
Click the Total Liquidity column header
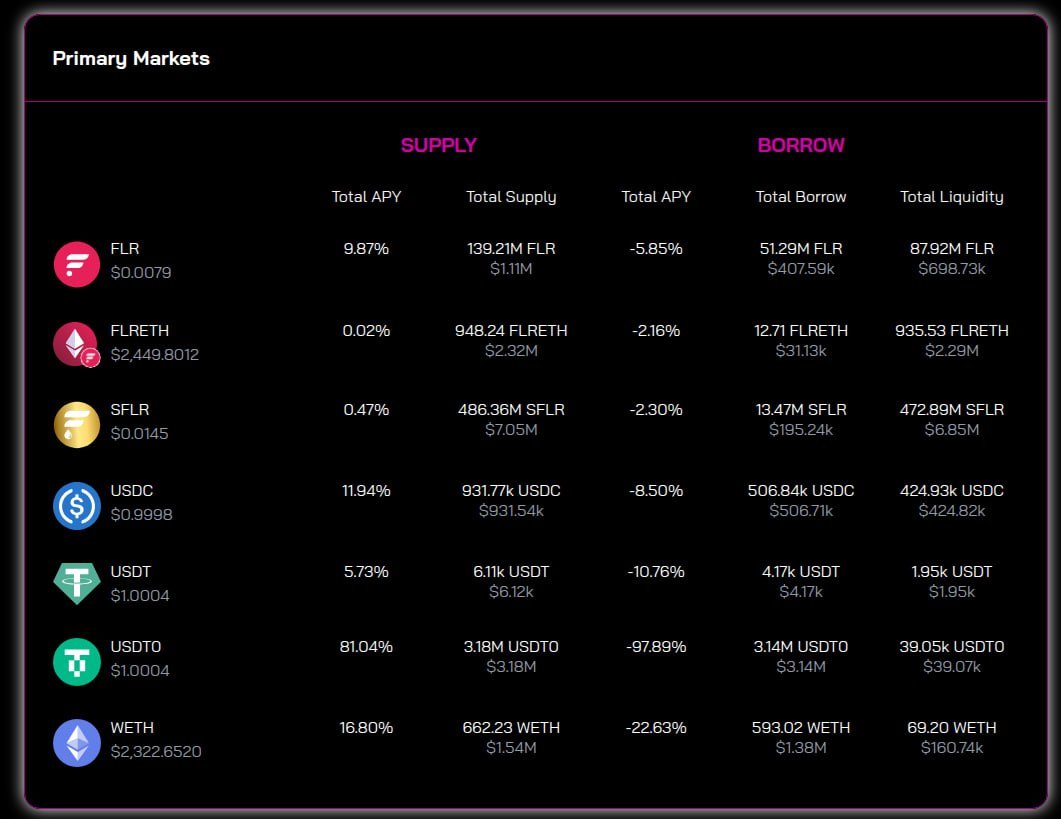tap(951, 197)
